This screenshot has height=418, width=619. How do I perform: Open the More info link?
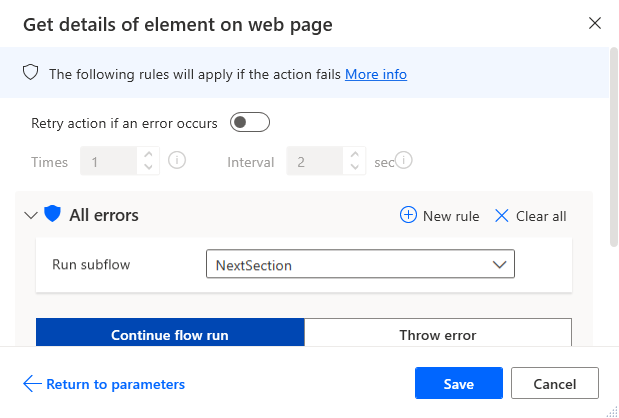(x=376, y=73)
